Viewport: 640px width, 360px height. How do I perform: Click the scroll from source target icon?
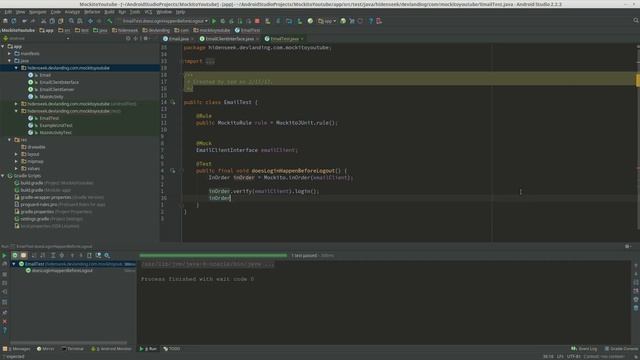tap(128, 38)
